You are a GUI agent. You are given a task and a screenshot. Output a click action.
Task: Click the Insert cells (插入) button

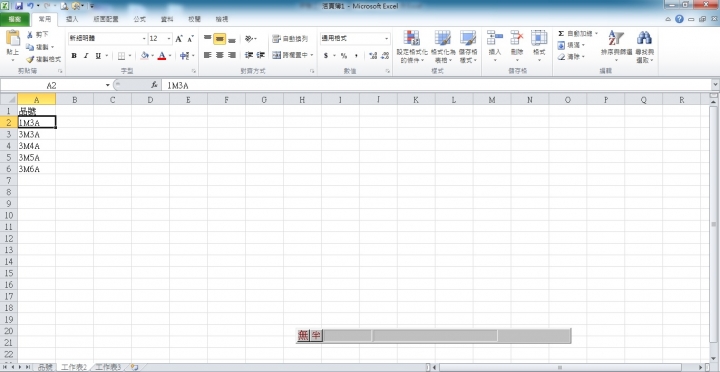(495, 47)
